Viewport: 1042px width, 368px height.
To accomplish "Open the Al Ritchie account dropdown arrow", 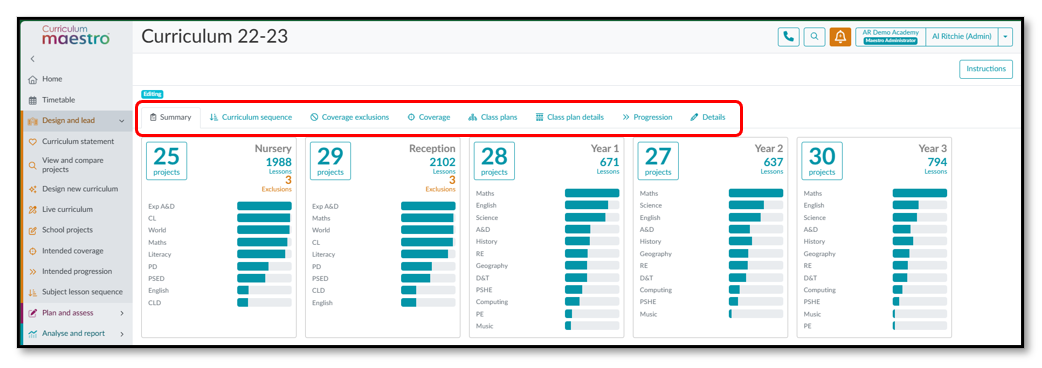I will click(1005, 37).
